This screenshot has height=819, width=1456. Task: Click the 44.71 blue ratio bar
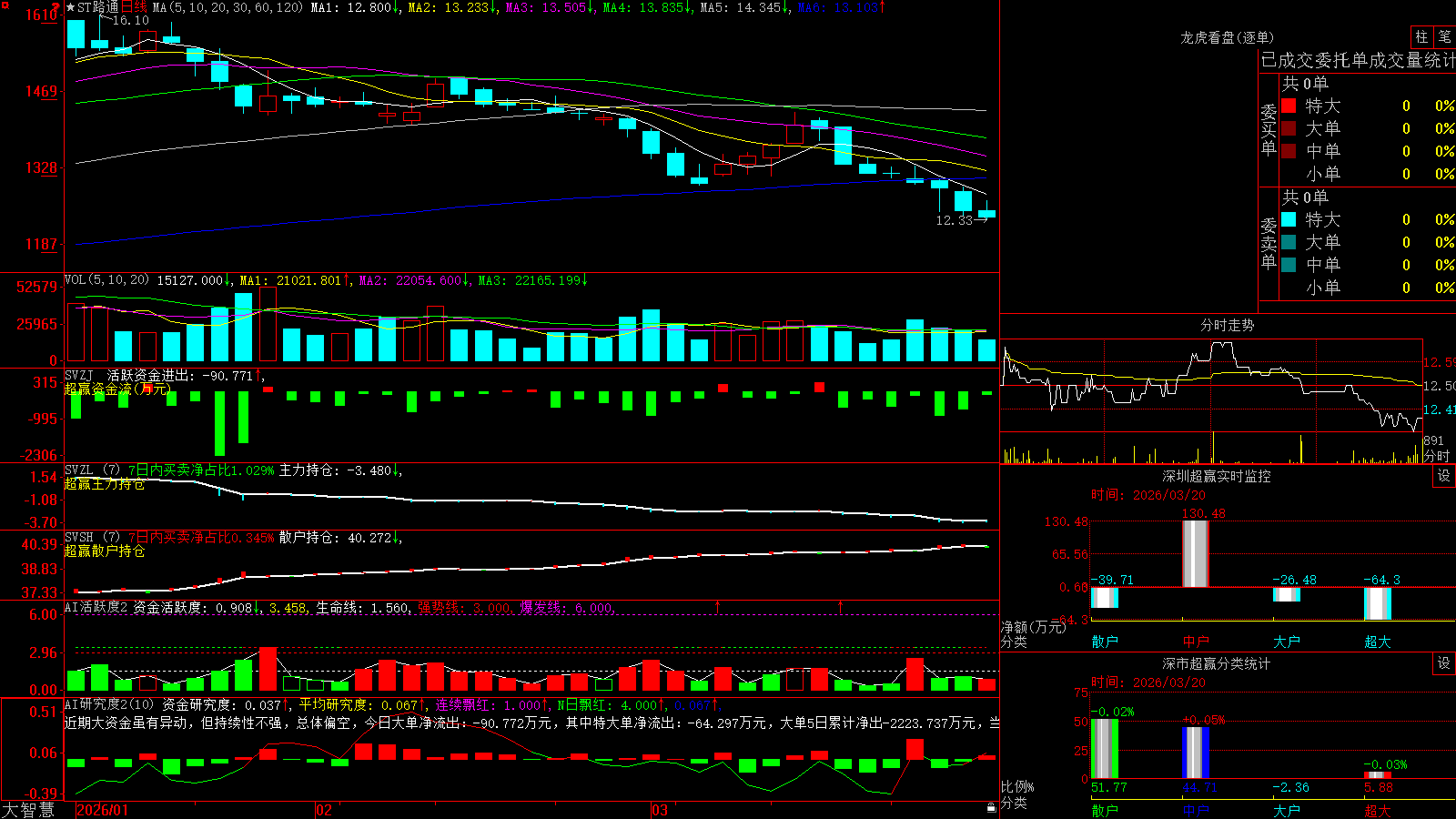point(1196,753)
